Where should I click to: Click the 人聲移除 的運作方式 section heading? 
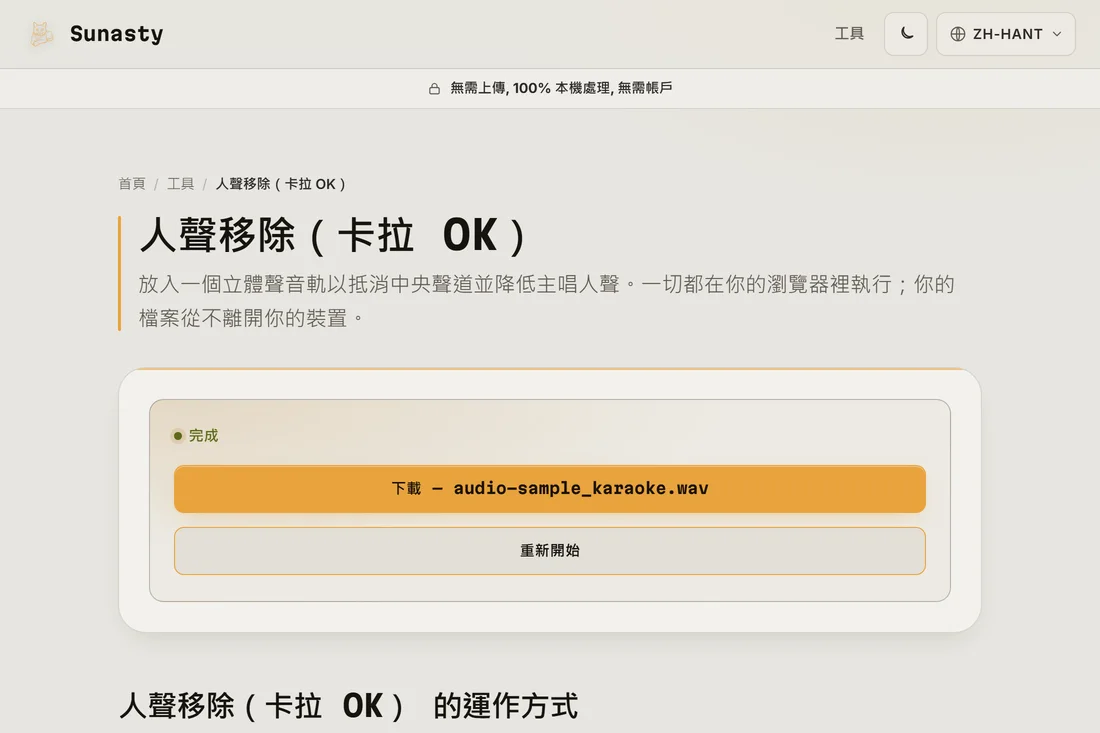click(x=349, y=706)
